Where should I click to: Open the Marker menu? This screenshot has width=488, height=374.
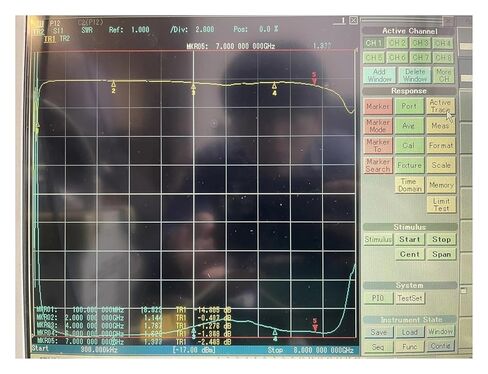click(378, 106)
